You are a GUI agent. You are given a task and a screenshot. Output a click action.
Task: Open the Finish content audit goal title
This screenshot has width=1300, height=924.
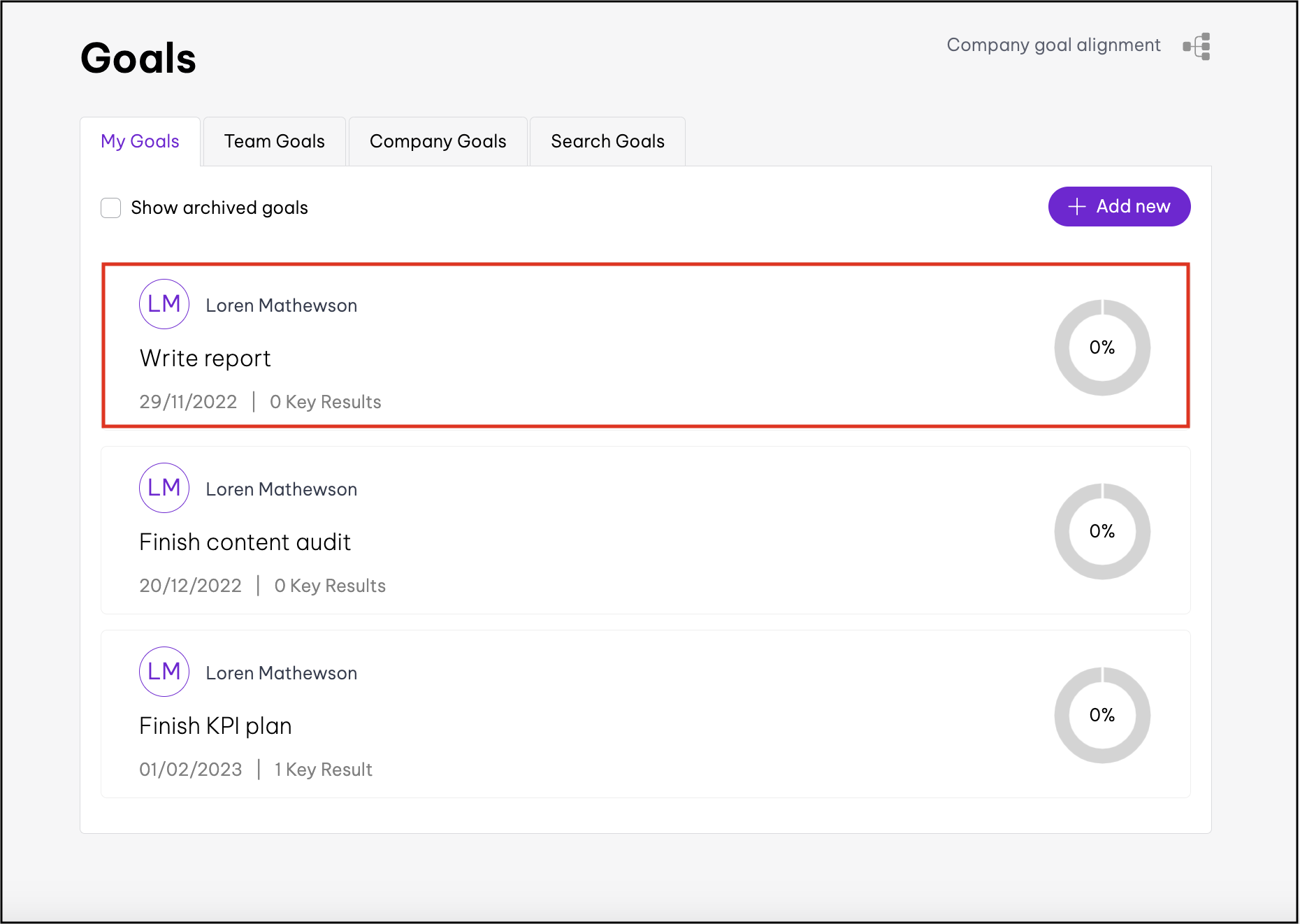pos(245,542)
